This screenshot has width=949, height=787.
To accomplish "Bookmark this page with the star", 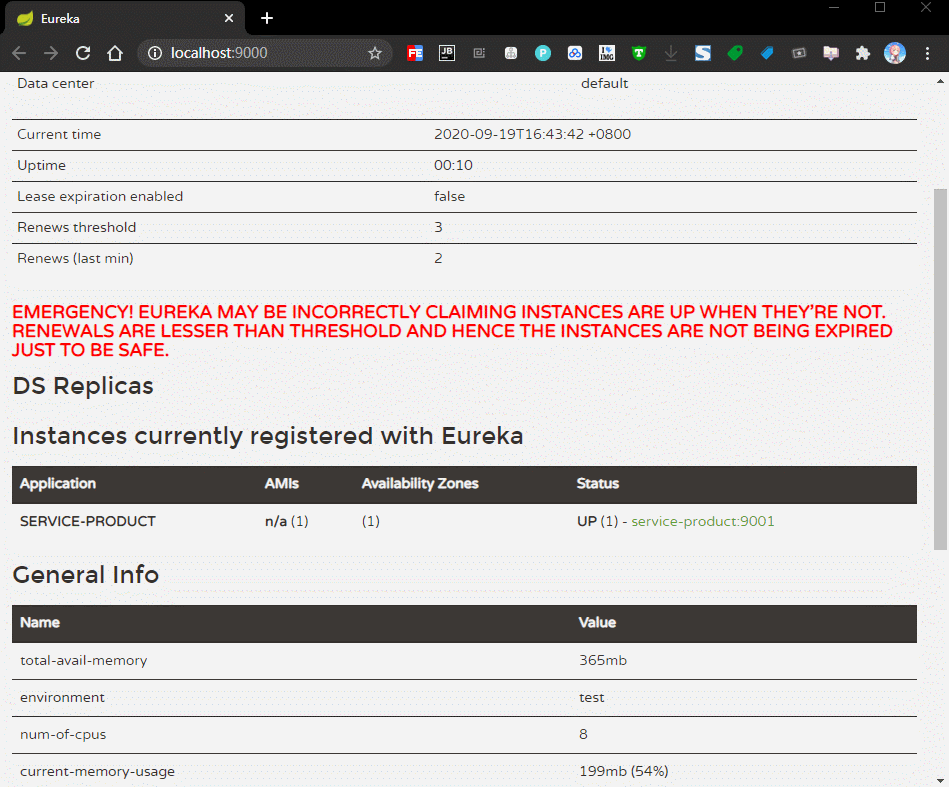I will 375,53.
